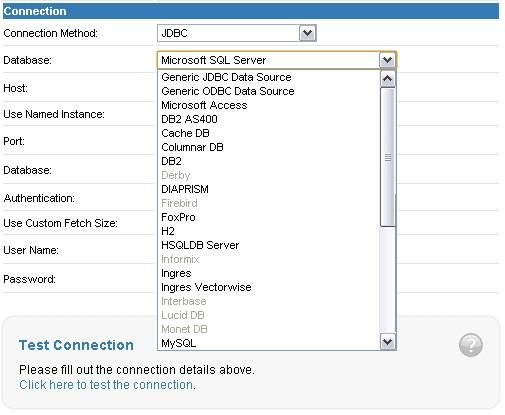Click here to test the connection link

click(106, 385)
